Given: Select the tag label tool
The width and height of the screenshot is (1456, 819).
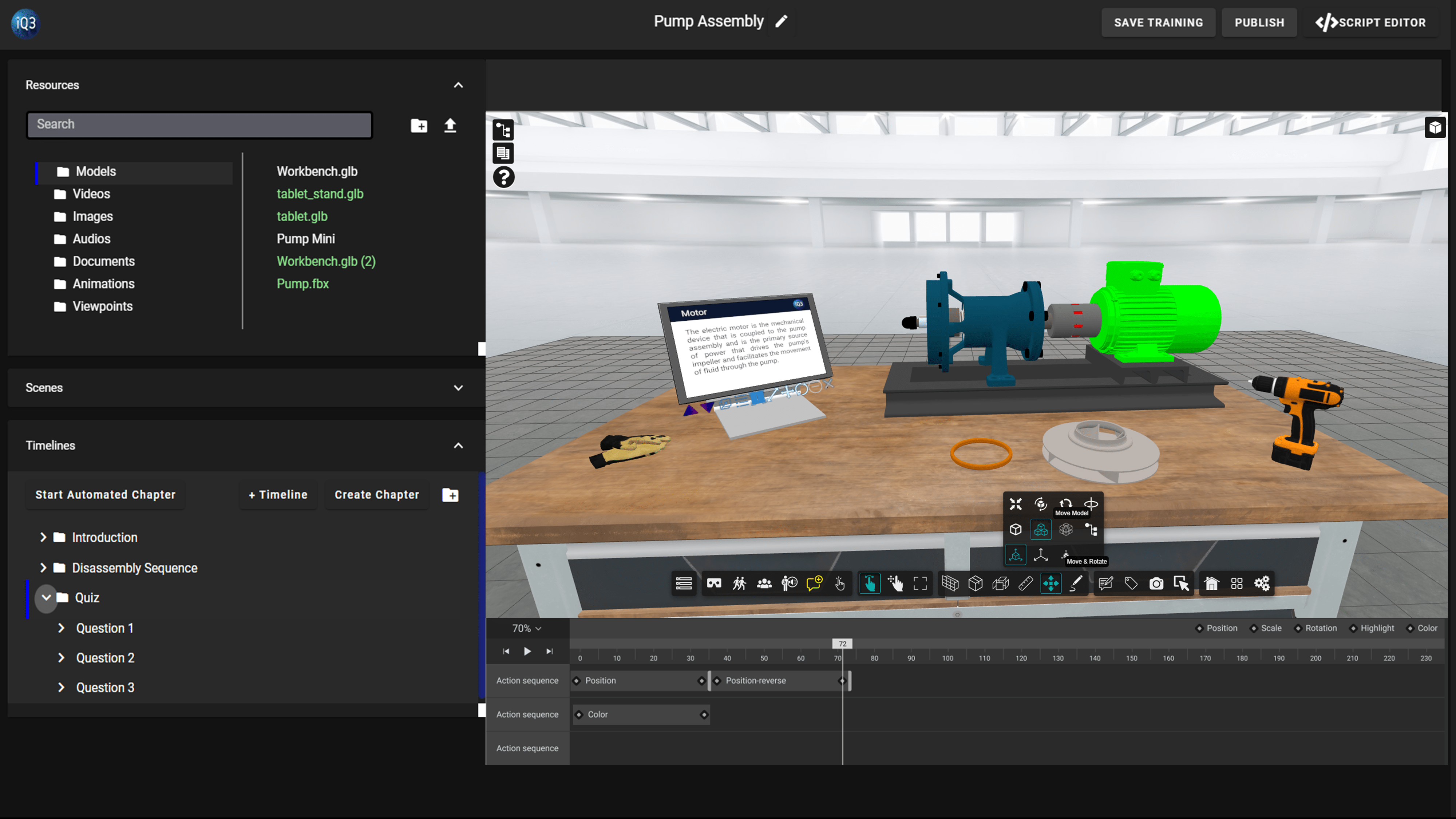Looking at the screenshot, I should click(x=1131, y=583).
